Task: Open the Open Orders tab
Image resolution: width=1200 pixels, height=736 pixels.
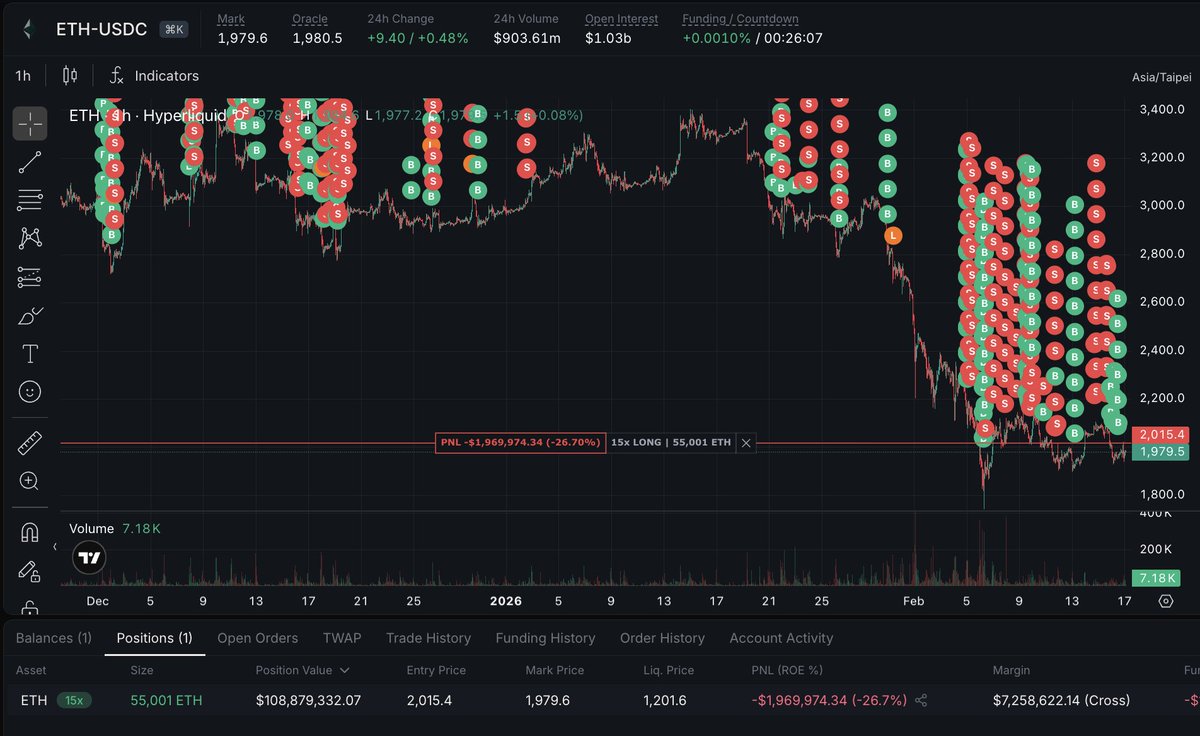Action: [258, 638]
